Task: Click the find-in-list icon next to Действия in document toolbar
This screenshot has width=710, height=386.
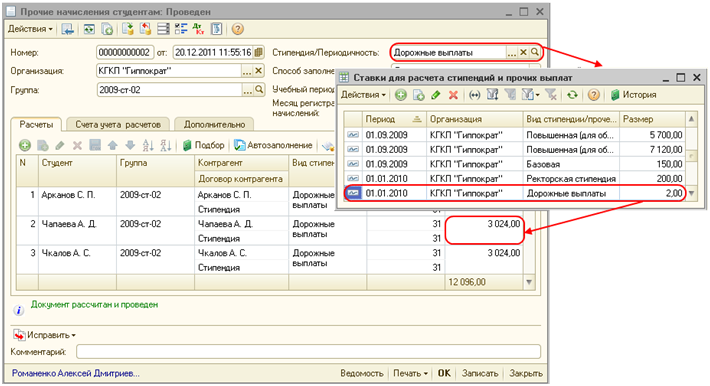Action: [x=68, y=29]
